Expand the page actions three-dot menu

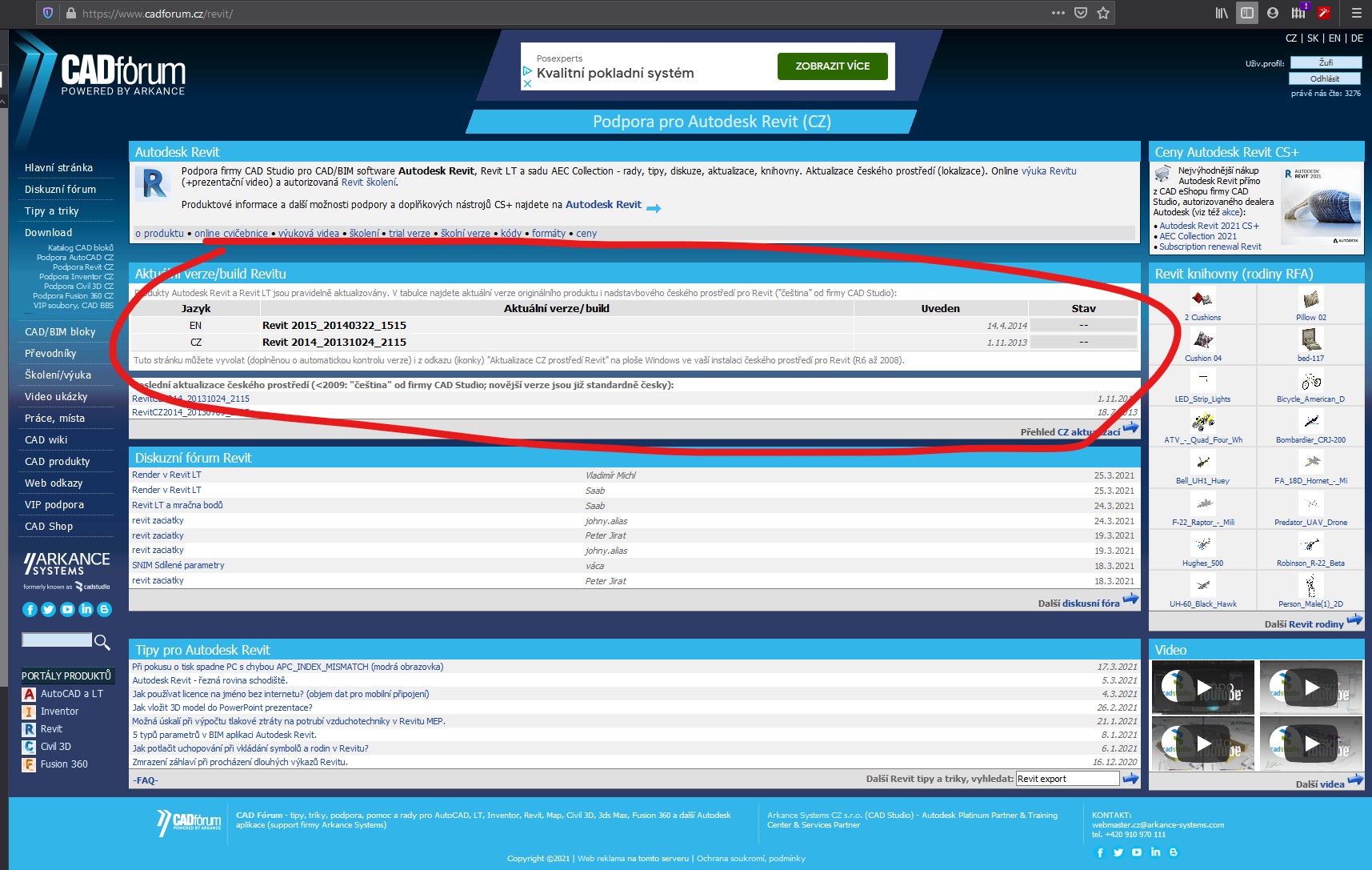(x=1058, y=13)
